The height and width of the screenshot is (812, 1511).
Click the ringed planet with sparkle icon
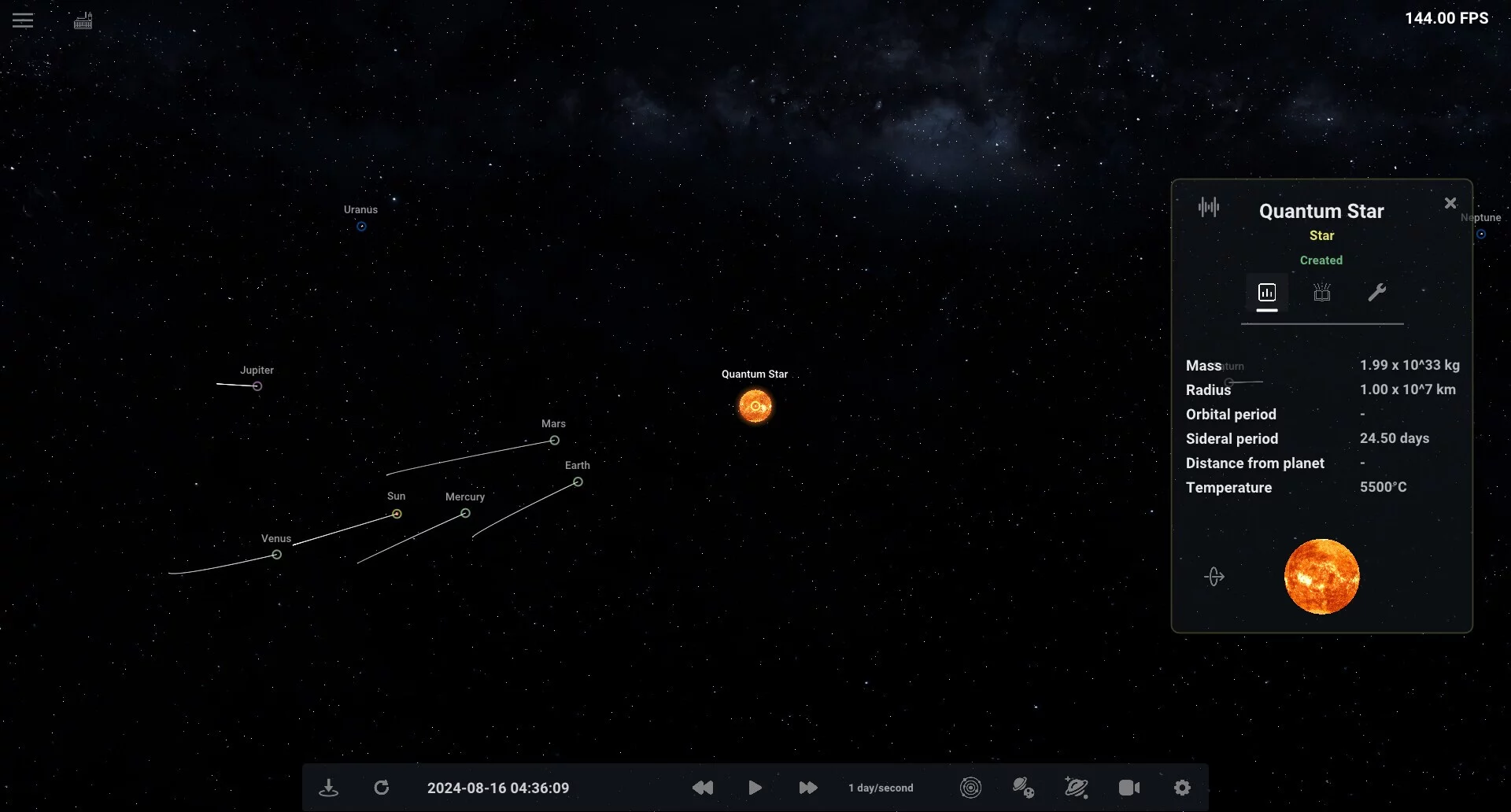[x=1076, y=788]
